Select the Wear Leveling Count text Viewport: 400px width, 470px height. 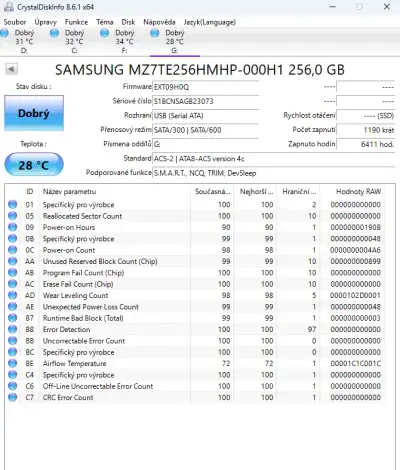[x=75, y=295]
